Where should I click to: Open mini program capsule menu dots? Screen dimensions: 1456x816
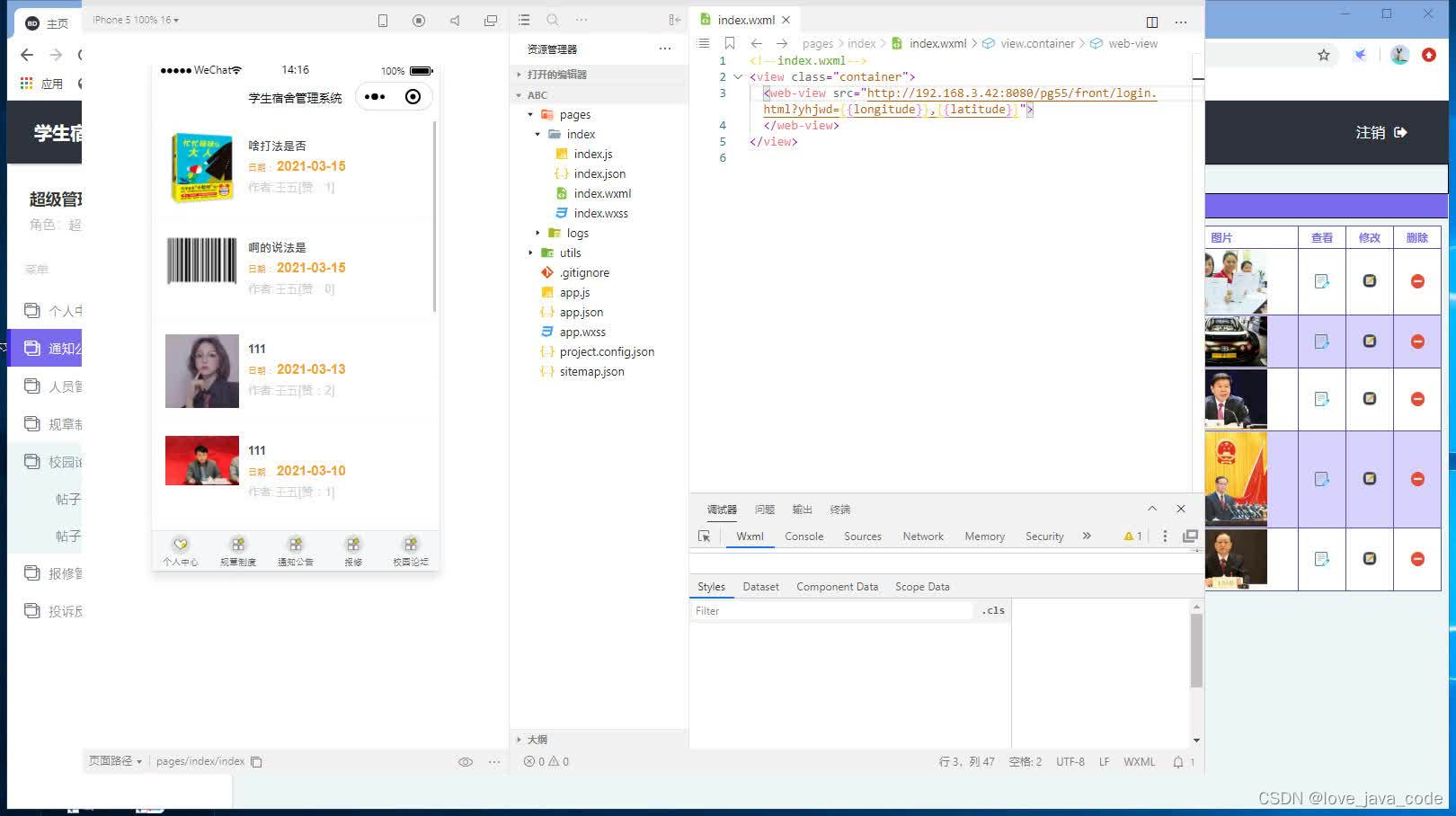[376, 97]
